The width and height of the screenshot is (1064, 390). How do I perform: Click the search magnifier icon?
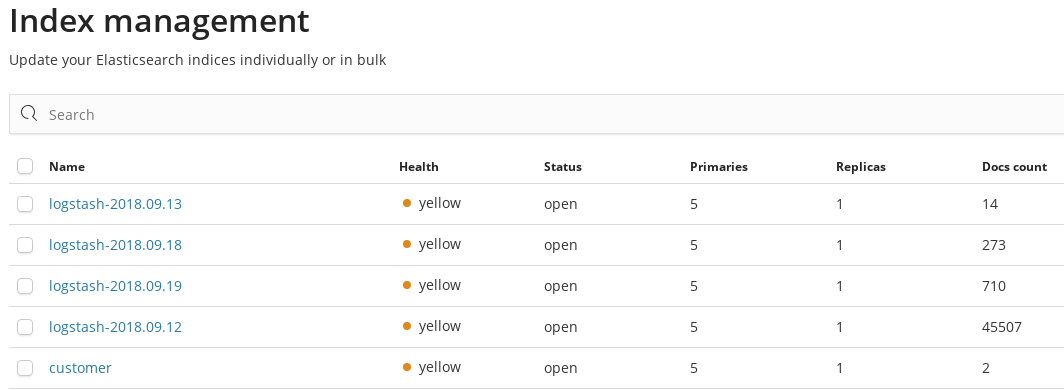pyautogui.click(x=28, y=113)
